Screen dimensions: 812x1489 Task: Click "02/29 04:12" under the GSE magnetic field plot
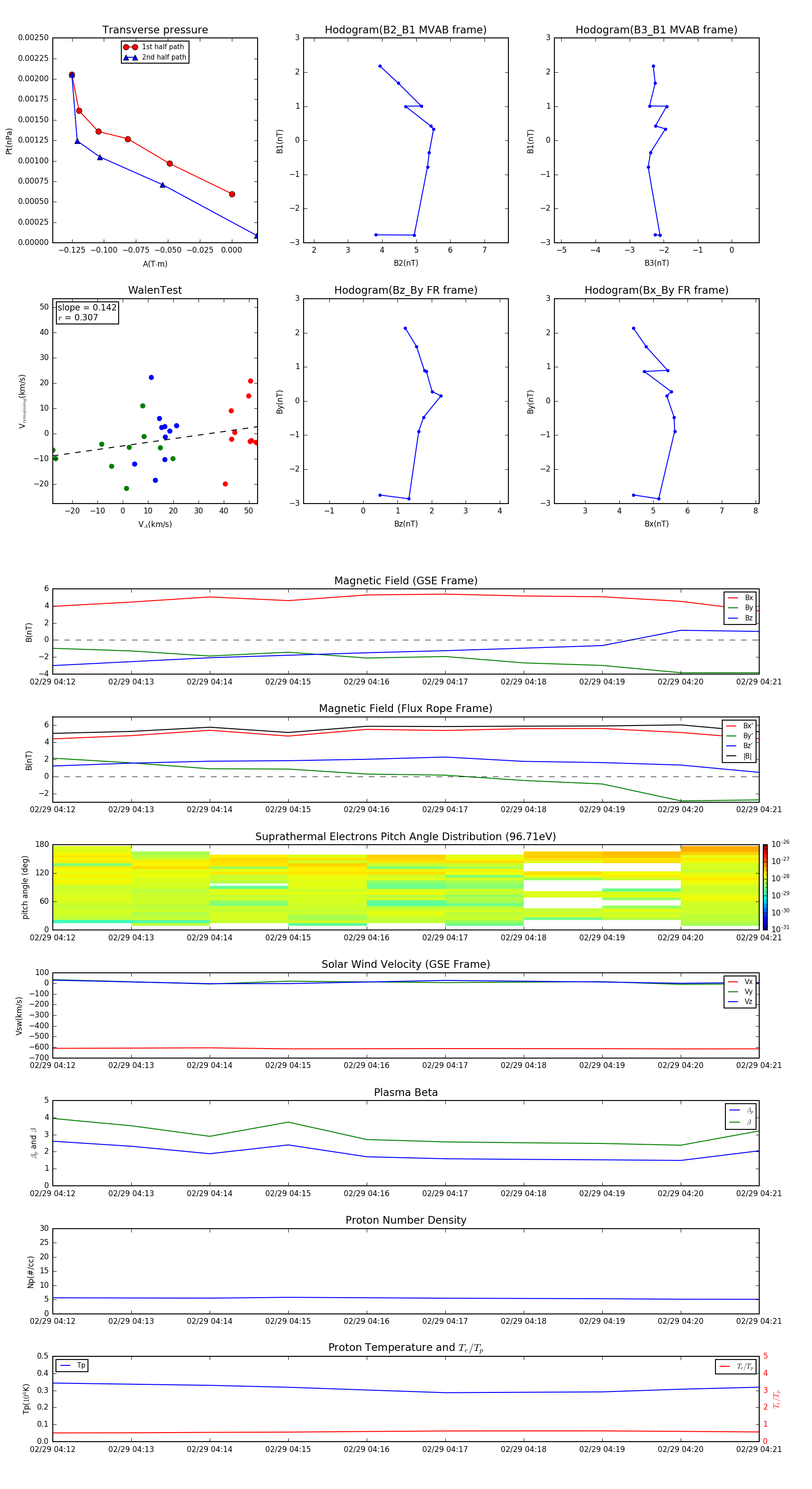coord(53,682)
